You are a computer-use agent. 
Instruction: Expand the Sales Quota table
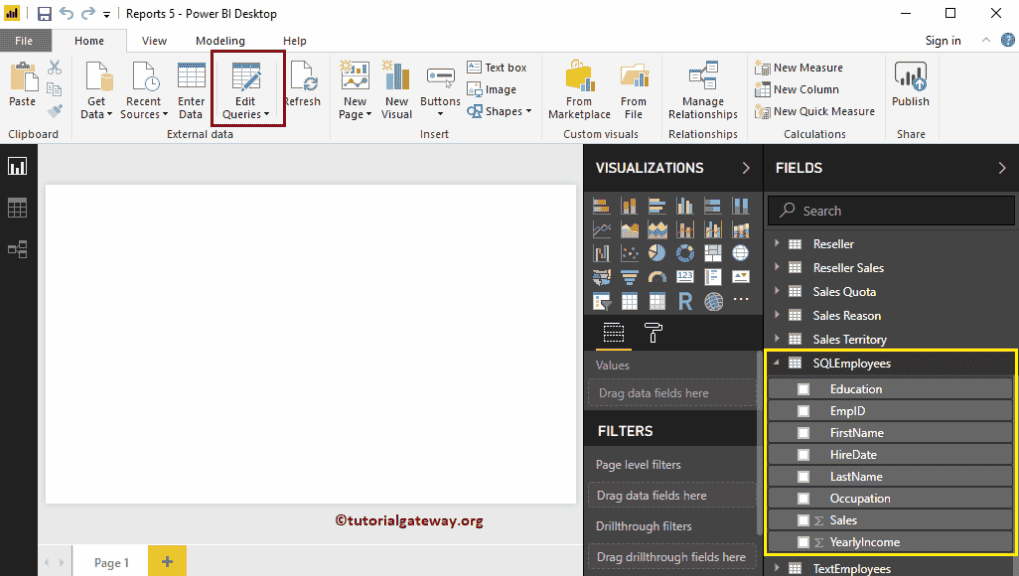[777, 291]
